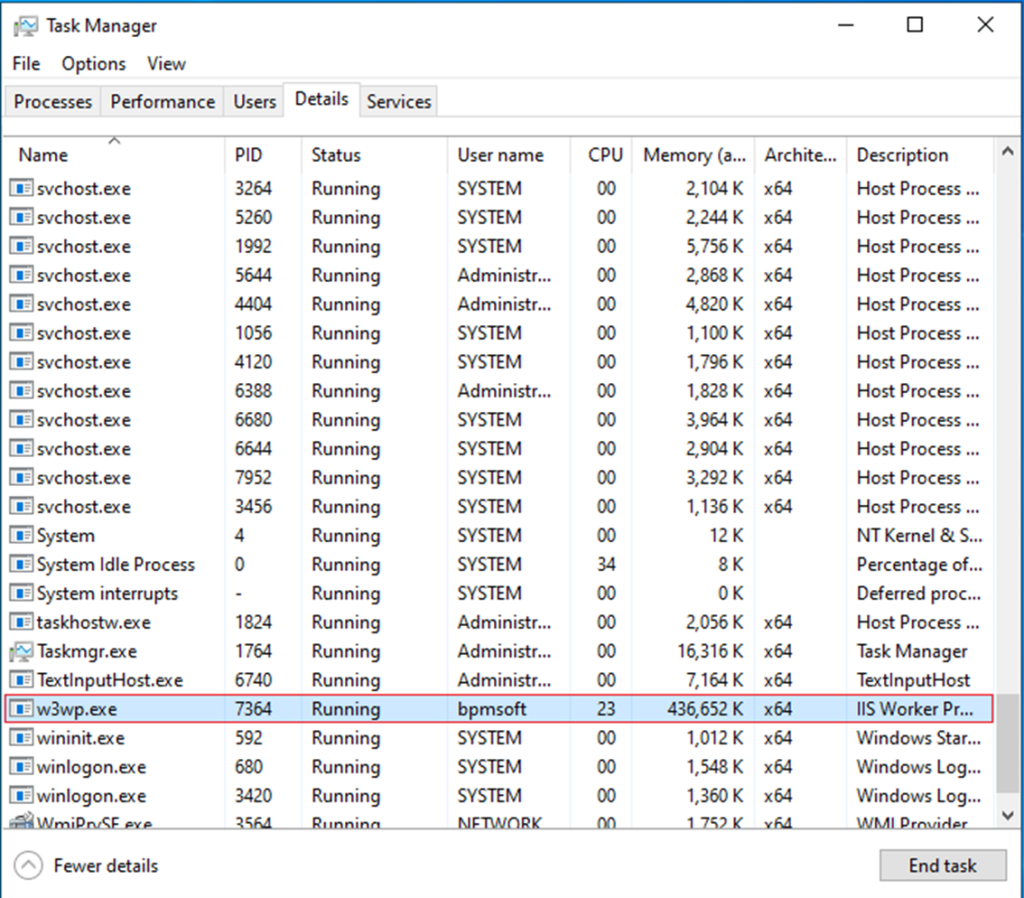Click TextInputHost.exe memory 7,164 K
The image size is (1024, 898).
pos(714,680)
